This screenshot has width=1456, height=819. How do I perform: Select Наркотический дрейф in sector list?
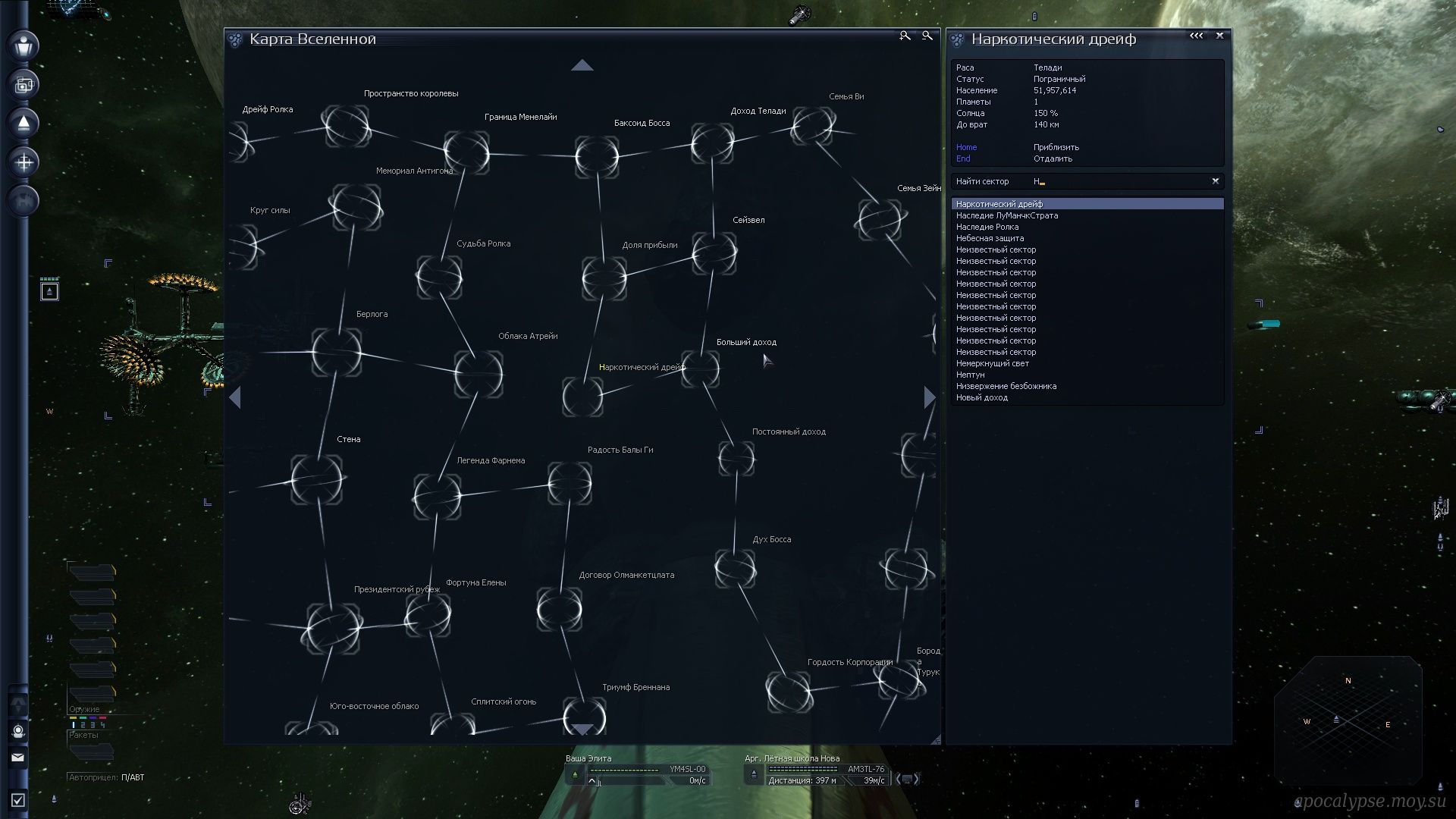click(1087, 204)
